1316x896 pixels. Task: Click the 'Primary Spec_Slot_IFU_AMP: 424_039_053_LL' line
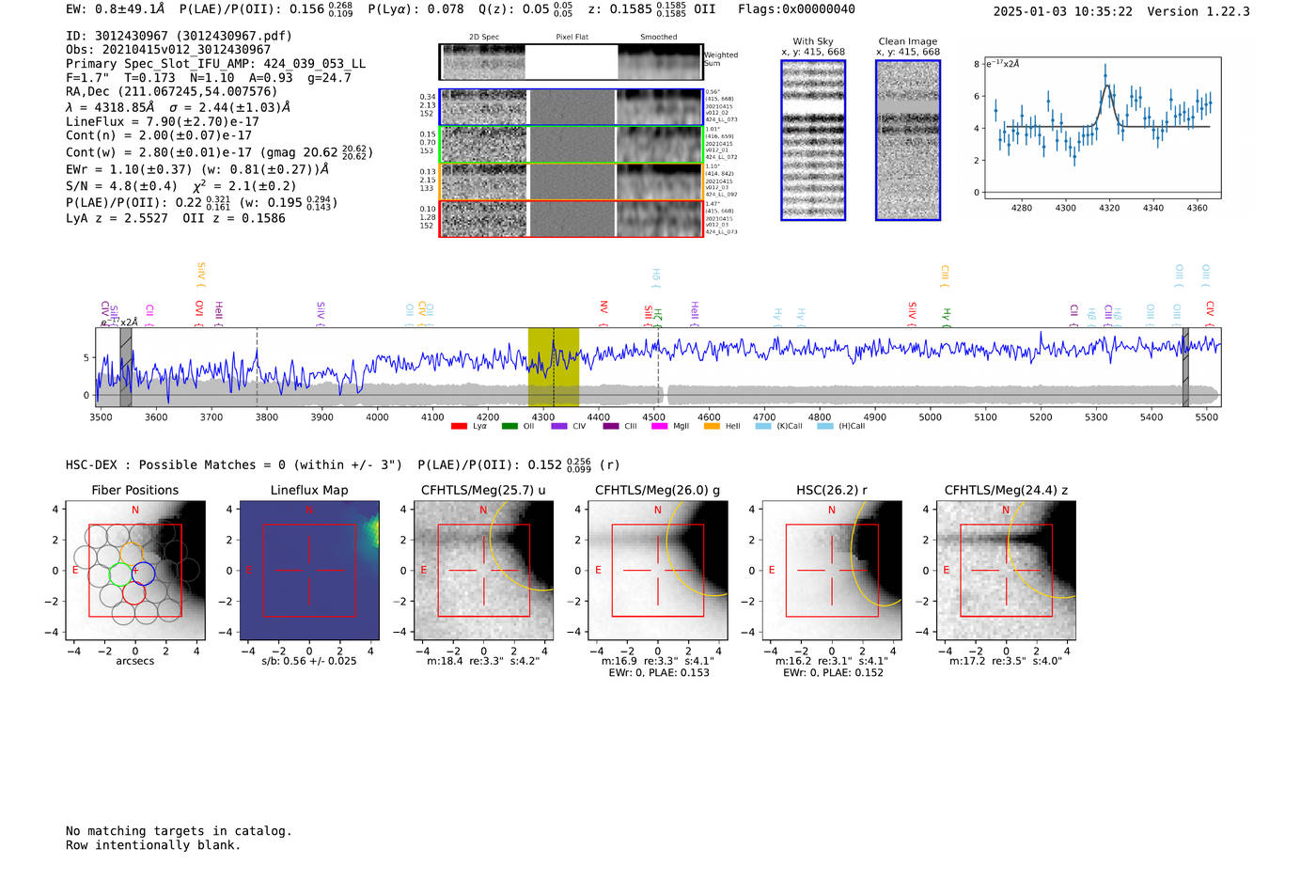click(x=216, y=64)
